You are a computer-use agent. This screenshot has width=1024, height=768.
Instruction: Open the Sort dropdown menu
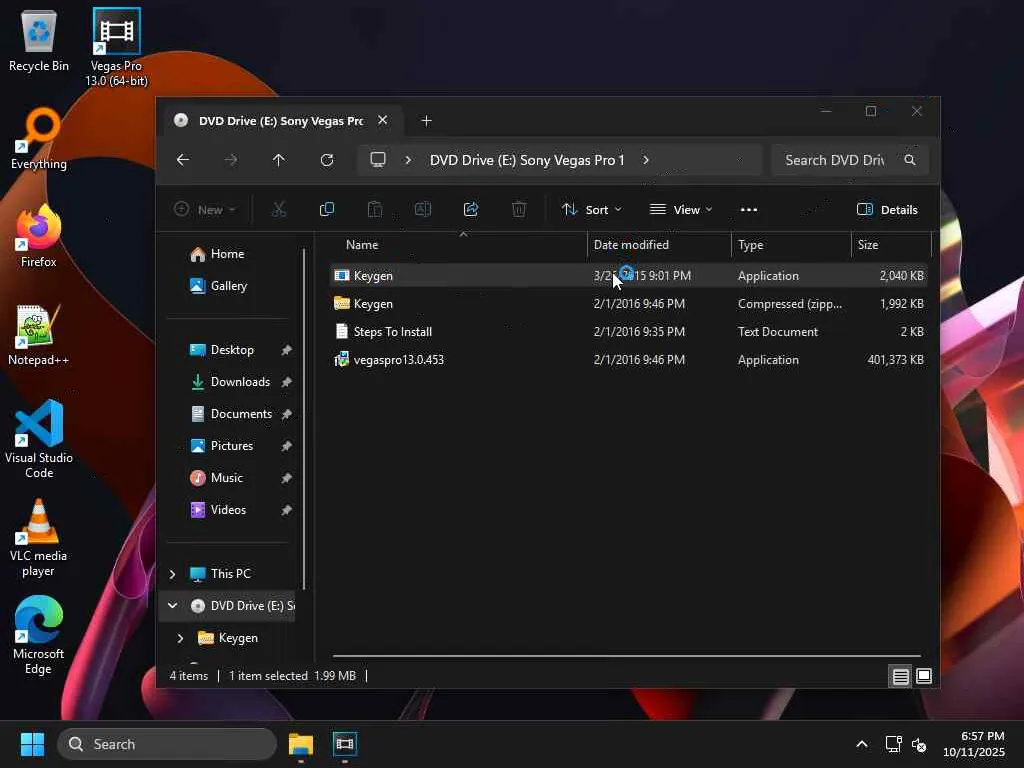point(592,210)
